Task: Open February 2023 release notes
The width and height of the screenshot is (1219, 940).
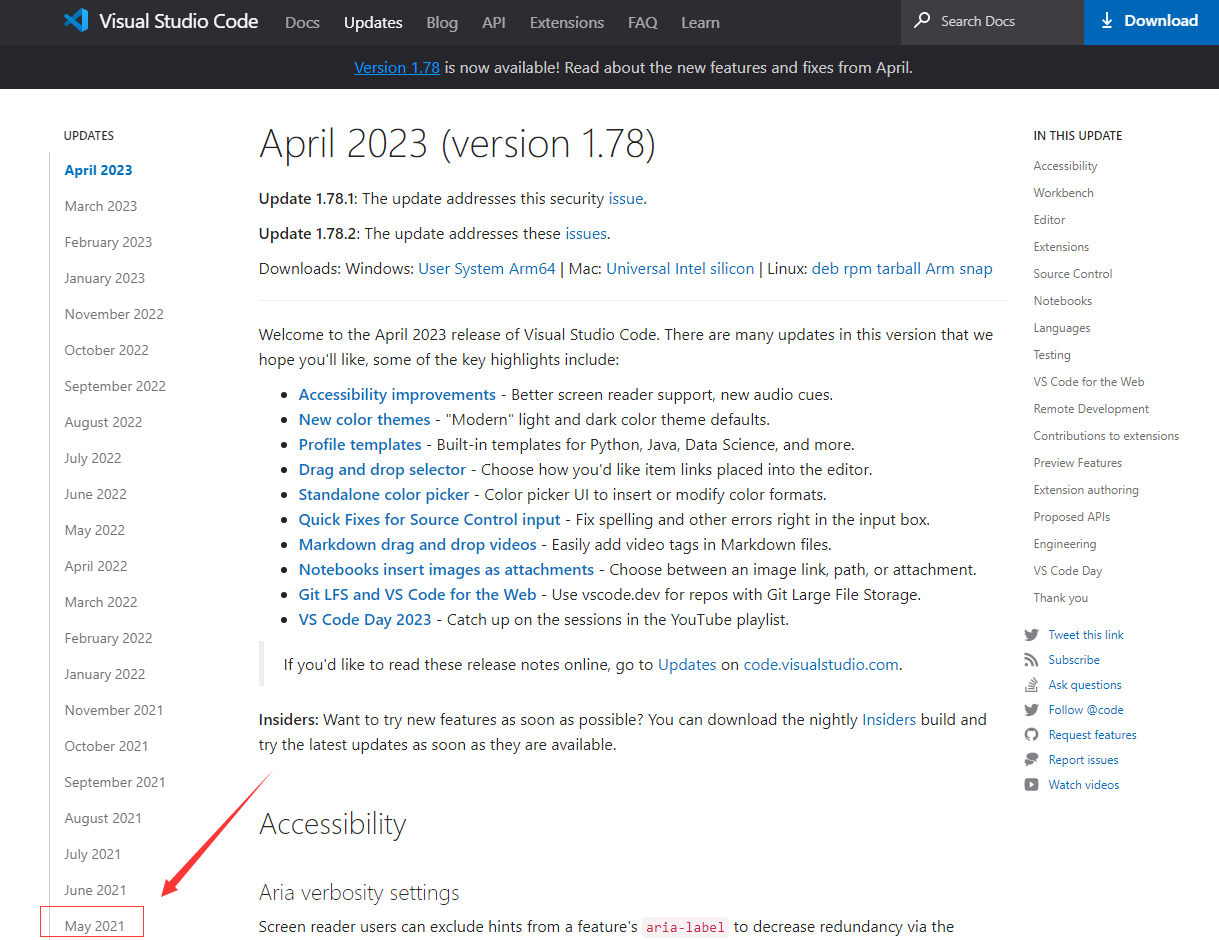Action: 108,242
